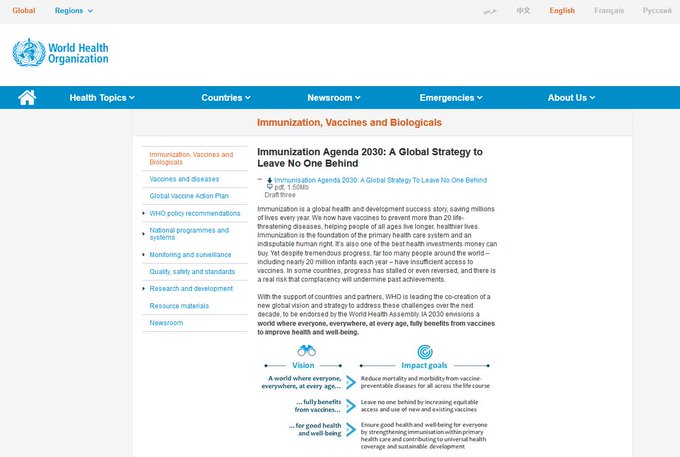The height and width of the screenshot is (457, 680).
Task: Switch language to Русский
Action: coord(657,10)
